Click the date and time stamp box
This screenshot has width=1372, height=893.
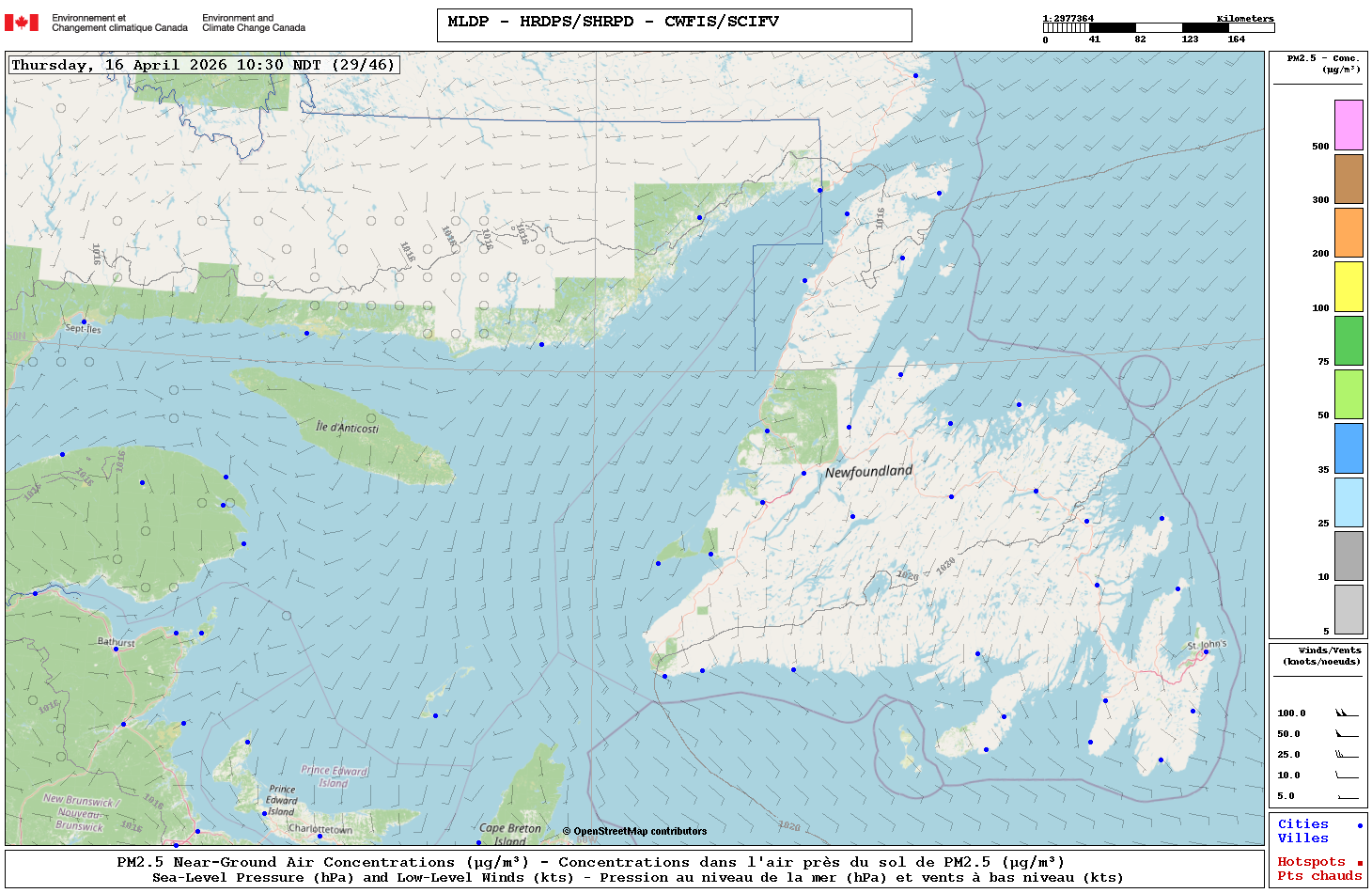click(x=203, y=65)
